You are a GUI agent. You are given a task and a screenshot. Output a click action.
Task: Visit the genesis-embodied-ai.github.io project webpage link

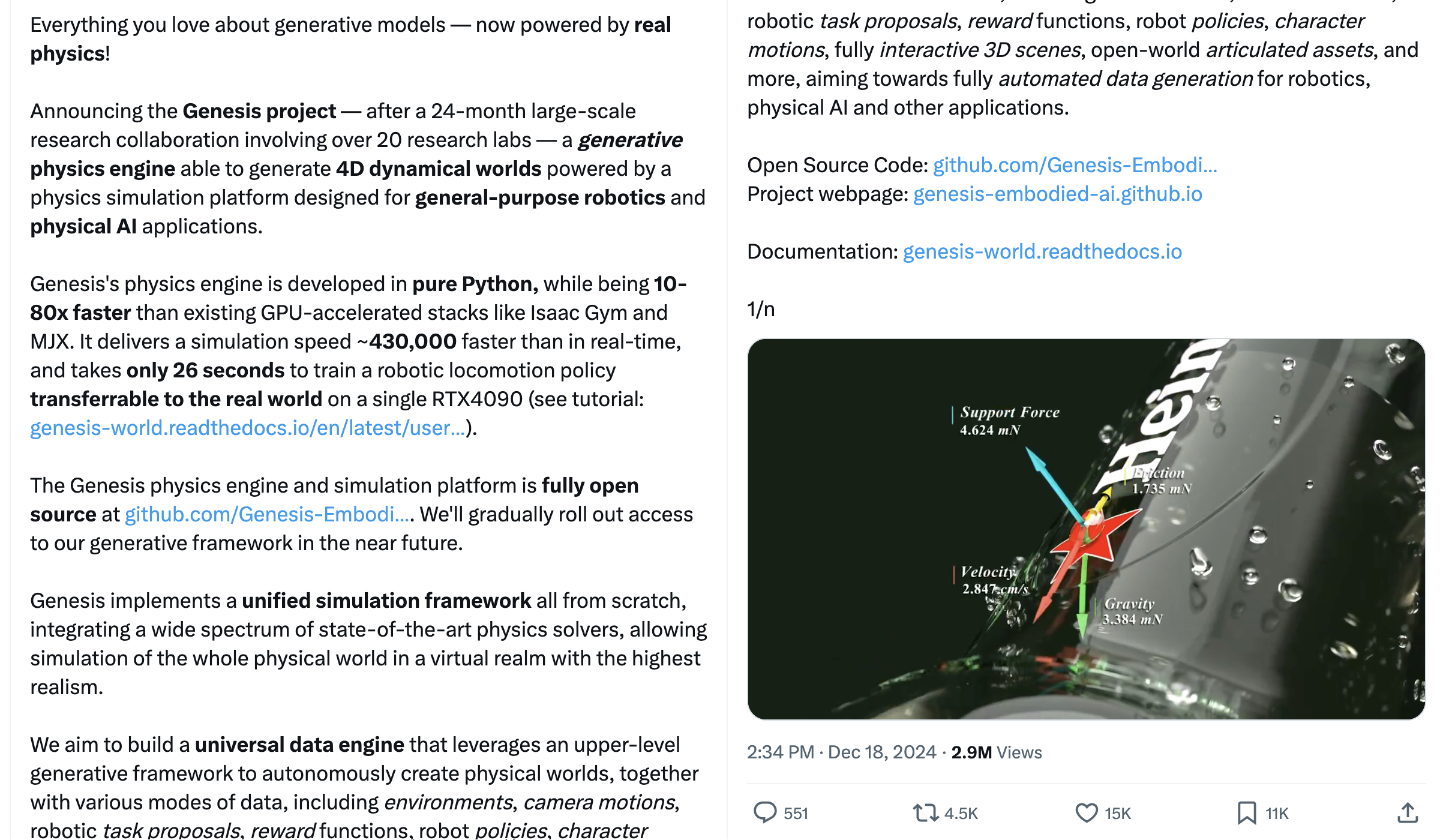tap(1057, 194)
